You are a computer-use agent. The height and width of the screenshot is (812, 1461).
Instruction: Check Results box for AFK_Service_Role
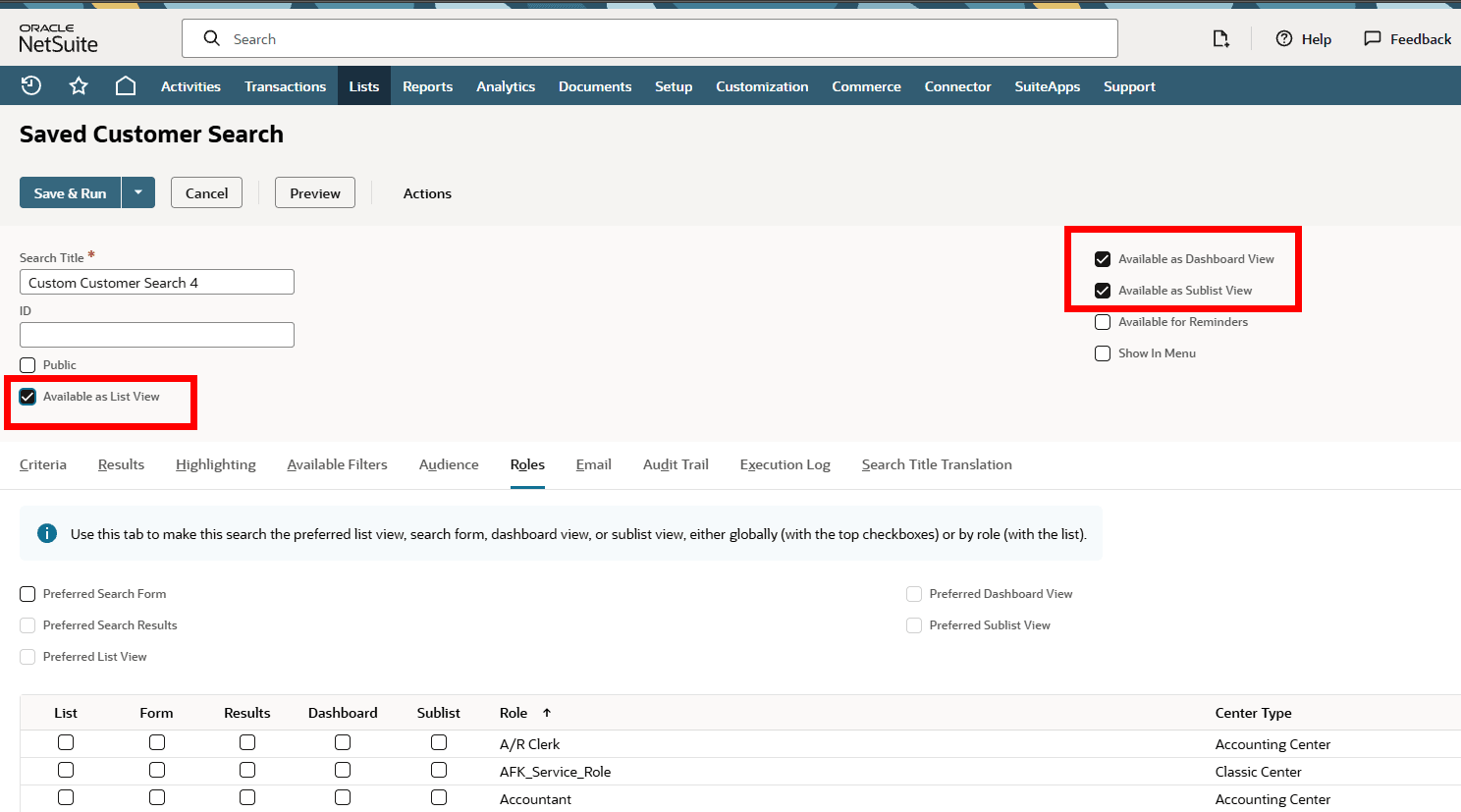pos(247,770)
